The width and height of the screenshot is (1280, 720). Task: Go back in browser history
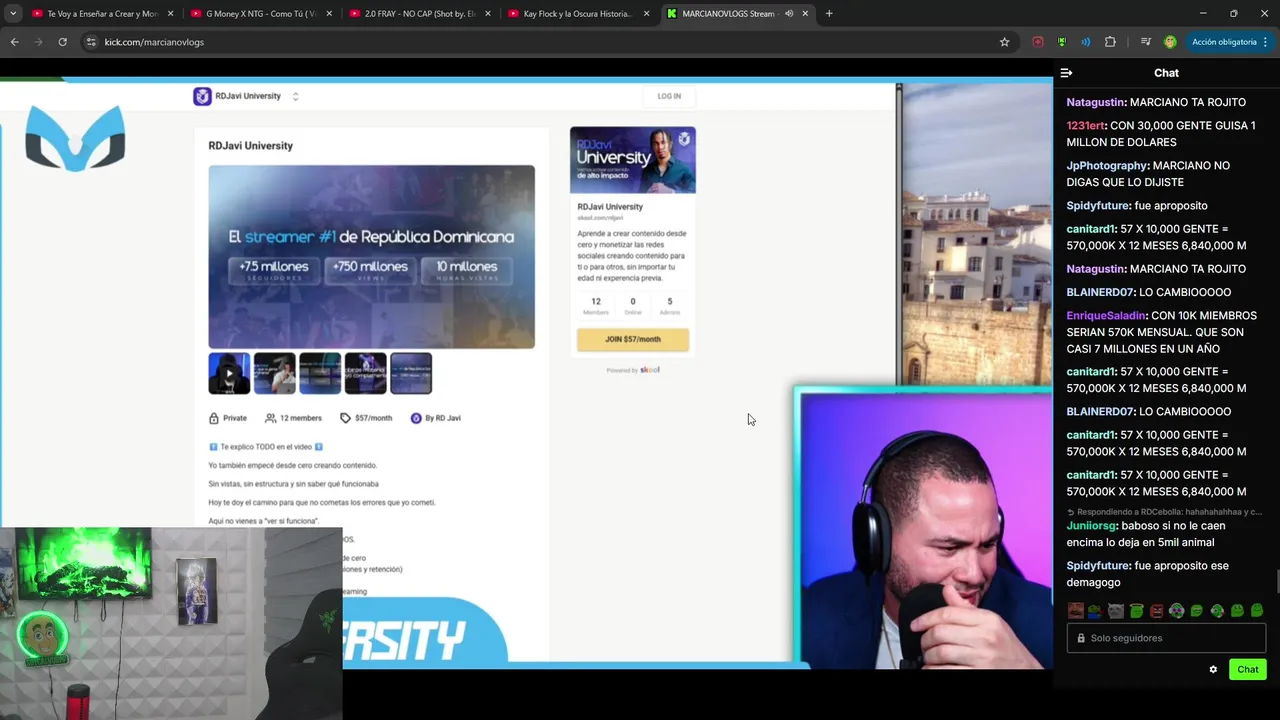(14, 42)
